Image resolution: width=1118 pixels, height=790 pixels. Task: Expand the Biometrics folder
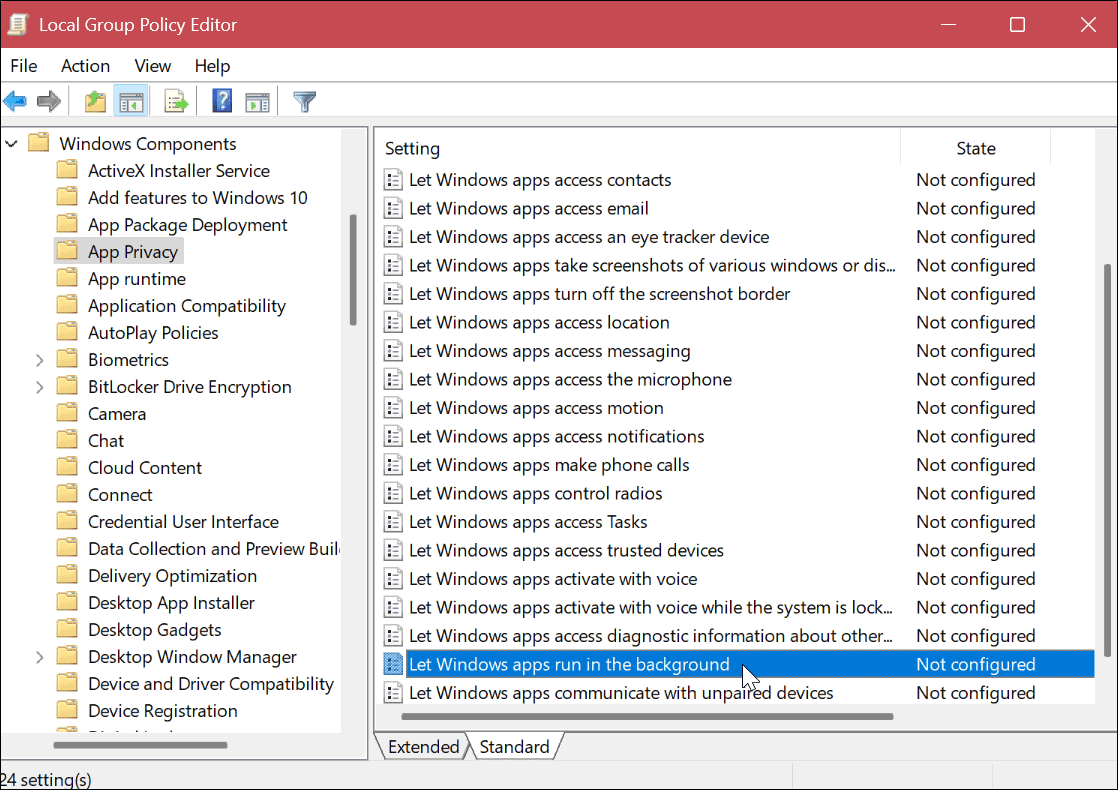point(40,360)
